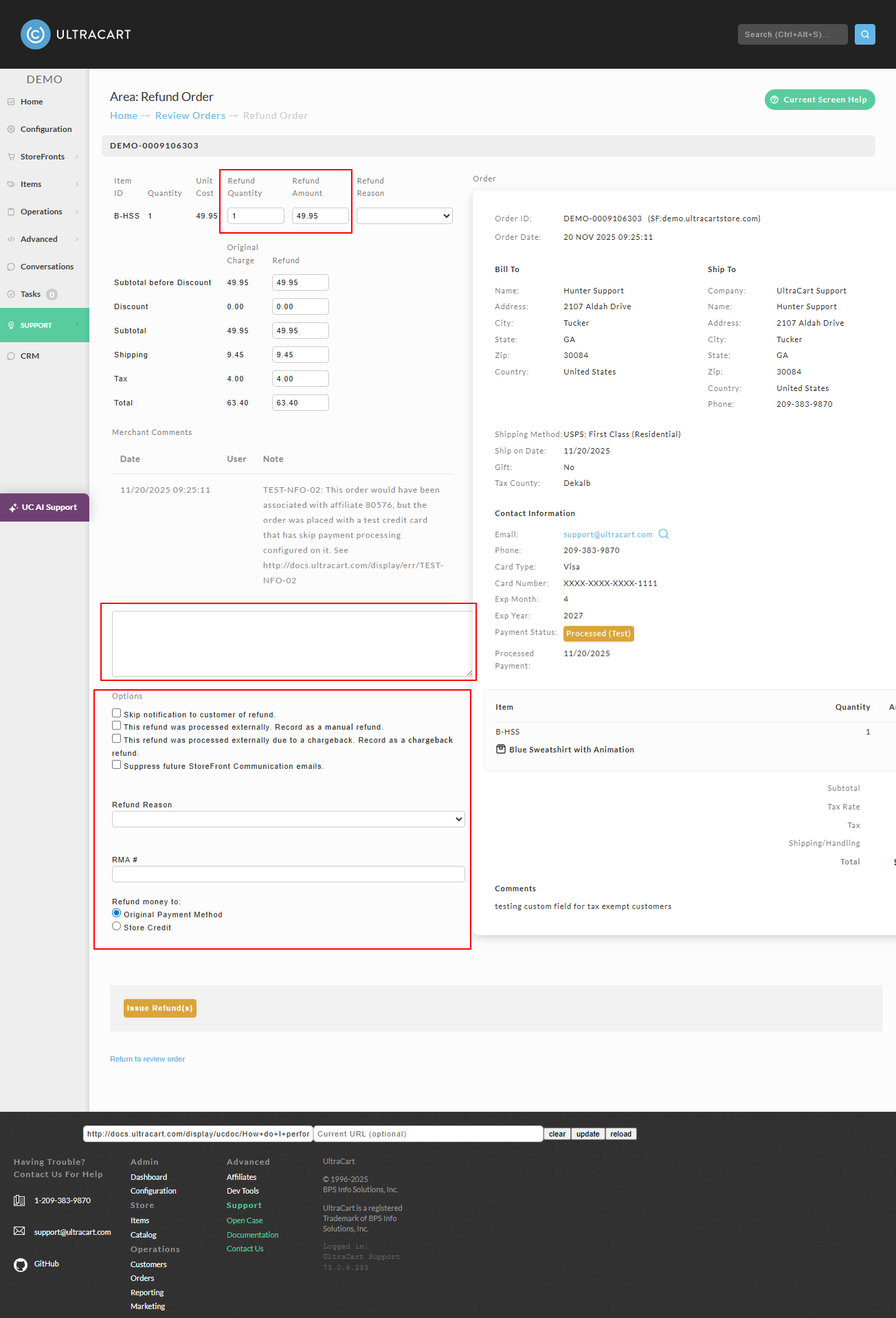This screenshot has height=1318, width=896.
Task: Enable Skip notification to customer checkbox
Action: (x=117, y=713)
